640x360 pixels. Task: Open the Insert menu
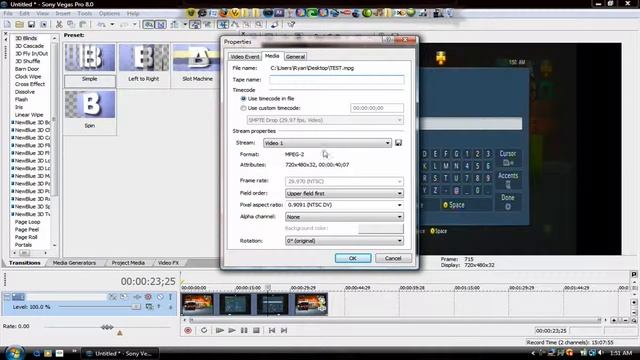63,13
